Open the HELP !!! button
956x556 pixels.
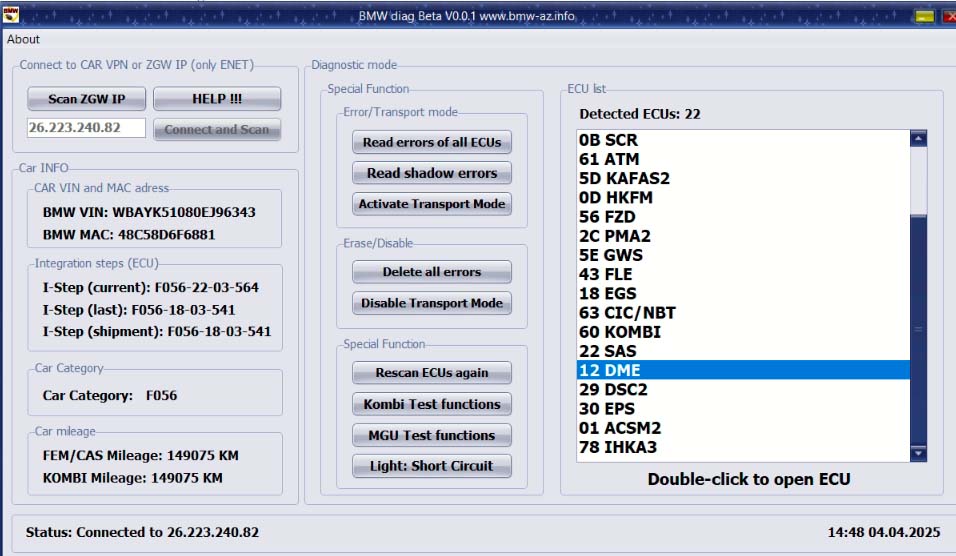(x=217, y=99)
